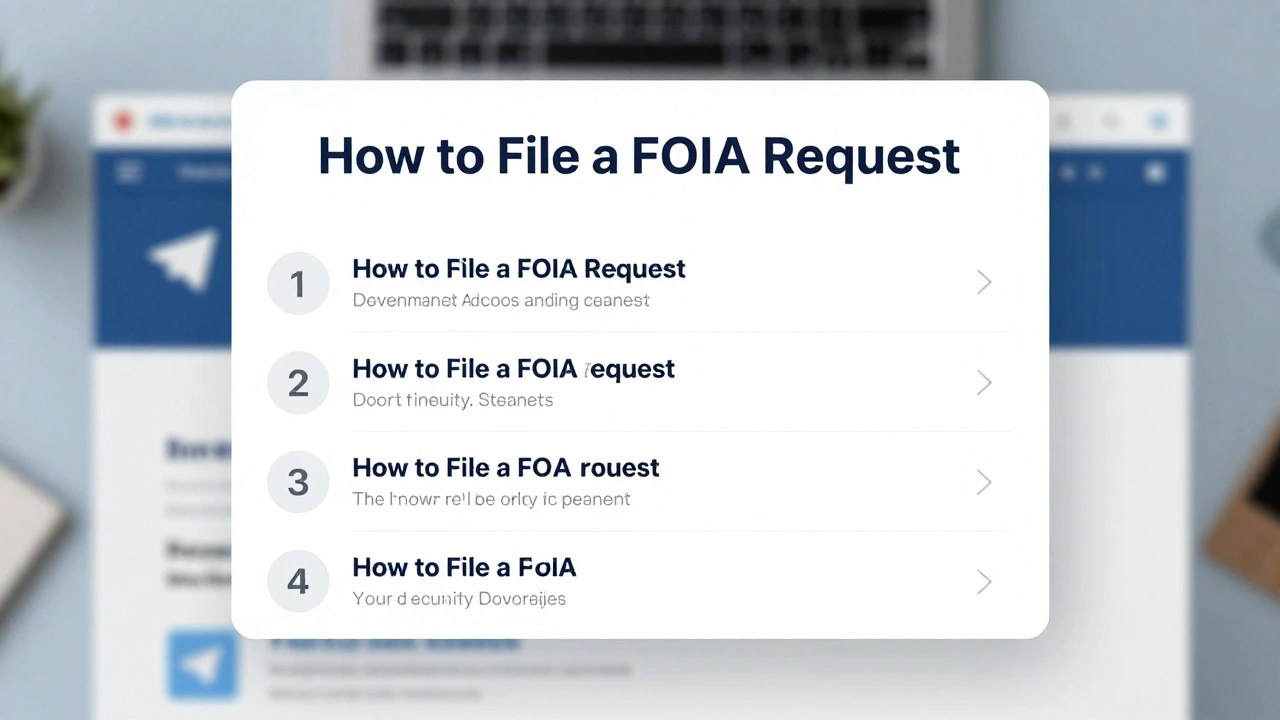Image resolution: width=1280 pixels, height=720 pixels.
Task: Click the subtitle "Your d ecunity Dovoraijes"
Action: point(459,599)
